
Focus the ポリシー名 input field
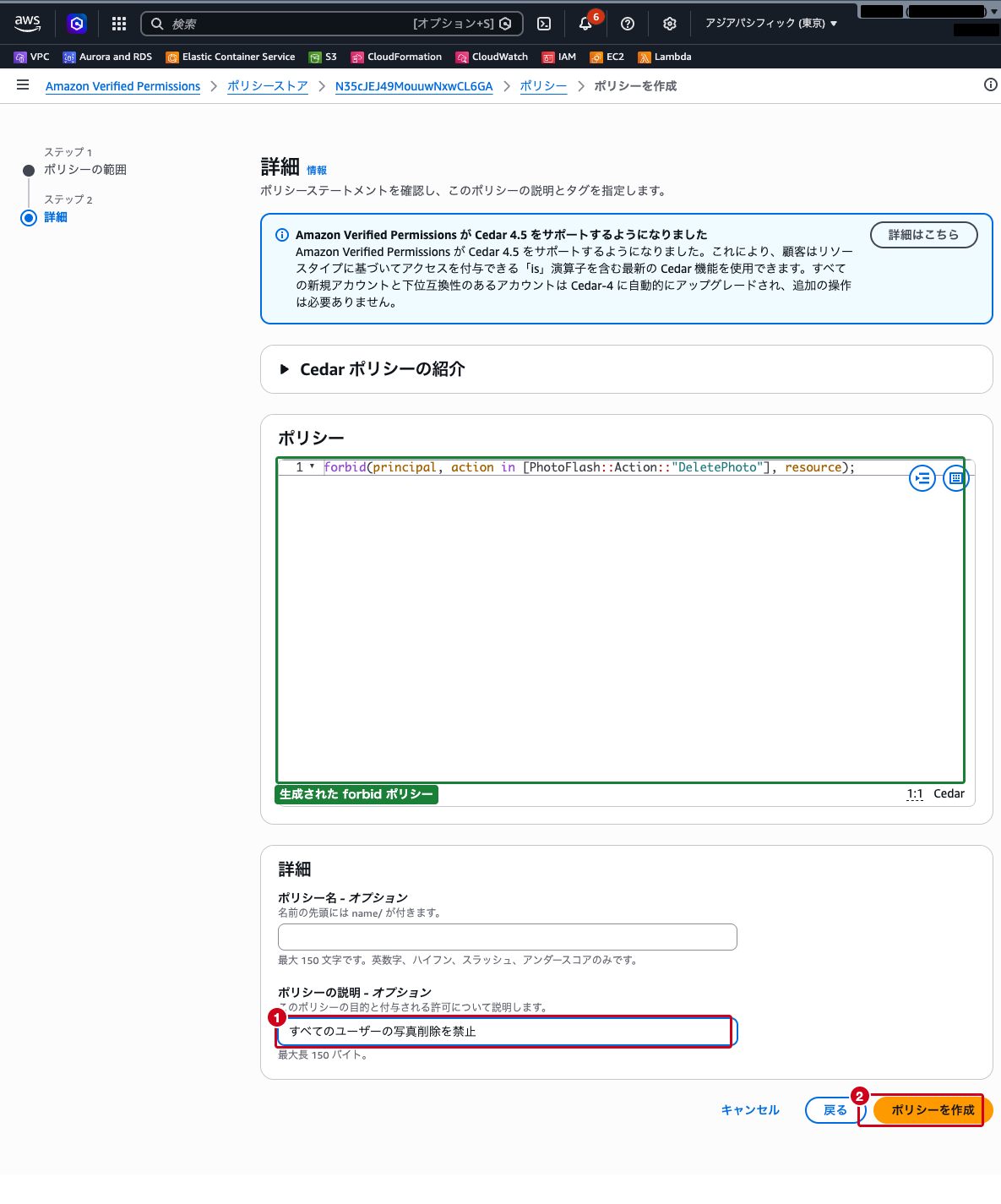click(508, 937)
